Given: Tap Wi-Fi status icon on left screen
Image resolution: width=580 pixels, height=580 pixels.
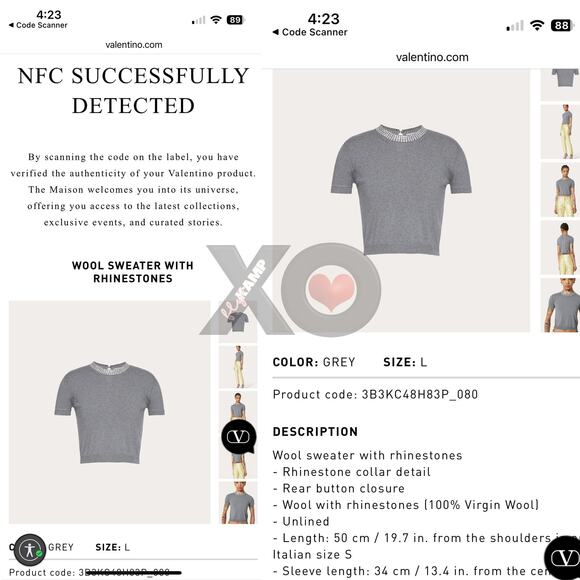Looking at the screenshot, I should click(216, 20).
